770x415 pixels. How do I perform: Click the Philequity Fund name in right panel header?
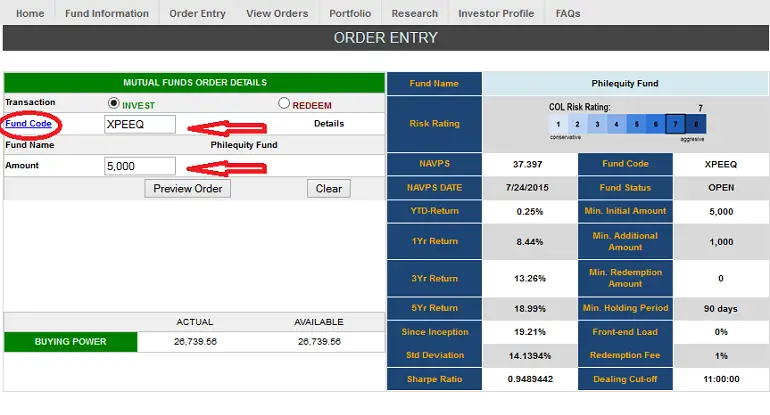click(x=625, y=83)
